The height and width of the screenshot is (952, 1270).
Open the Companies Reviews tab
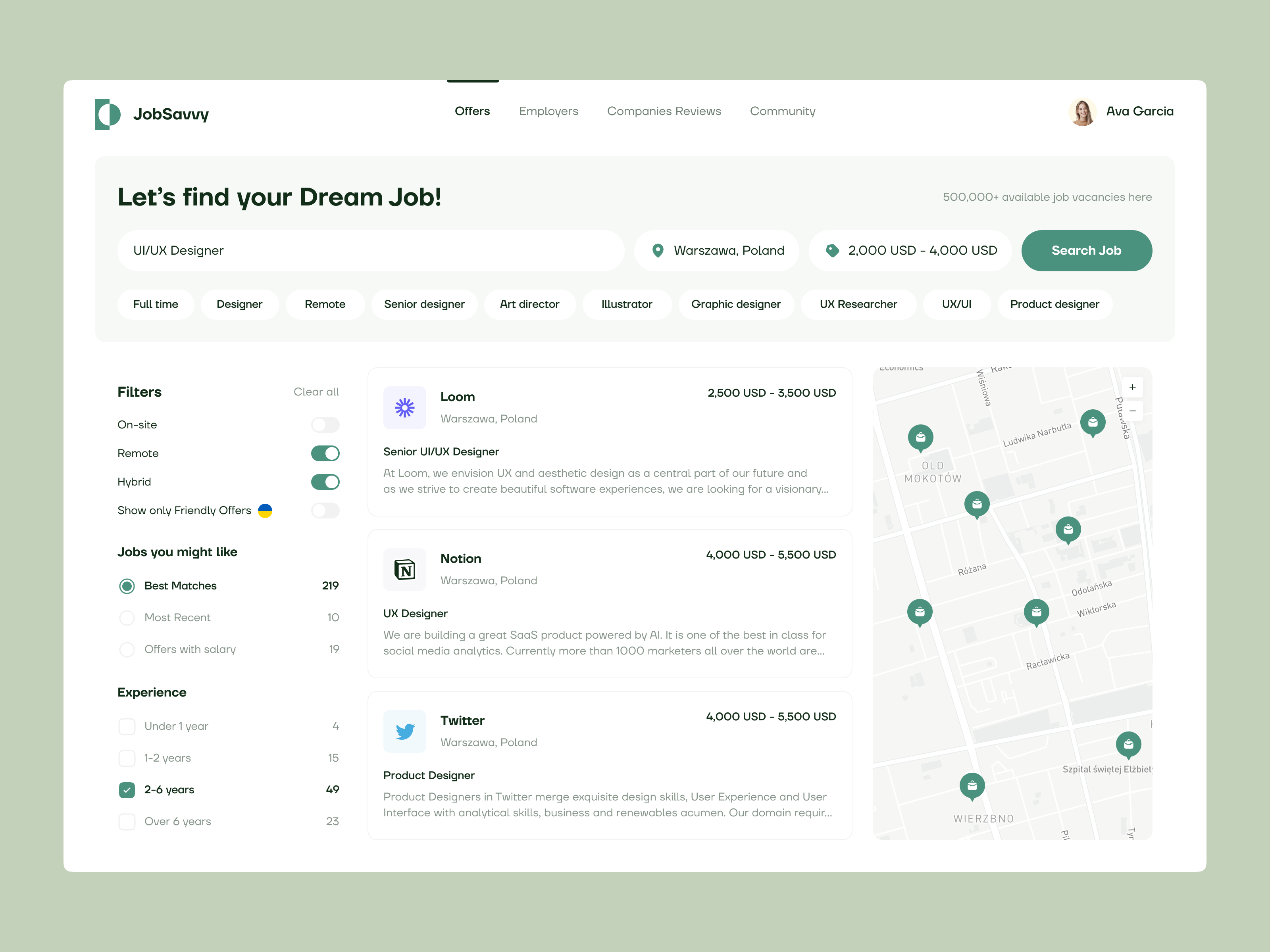[664, 111]
